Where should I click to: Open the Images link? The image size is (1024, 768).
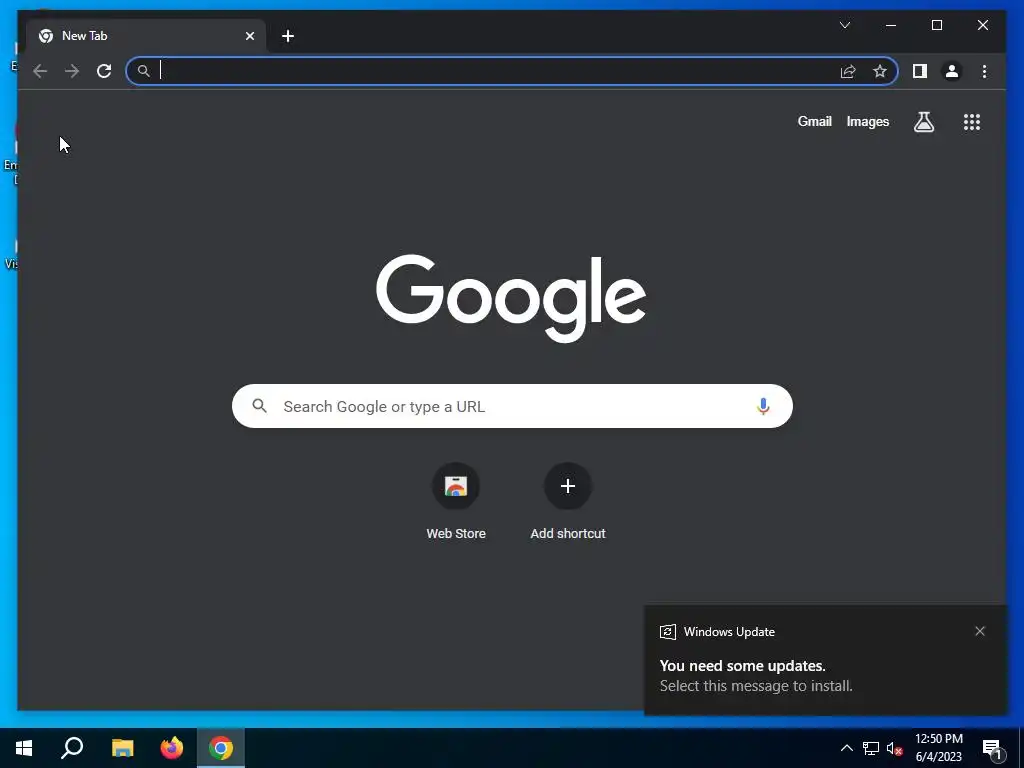[x=867, y=121]
